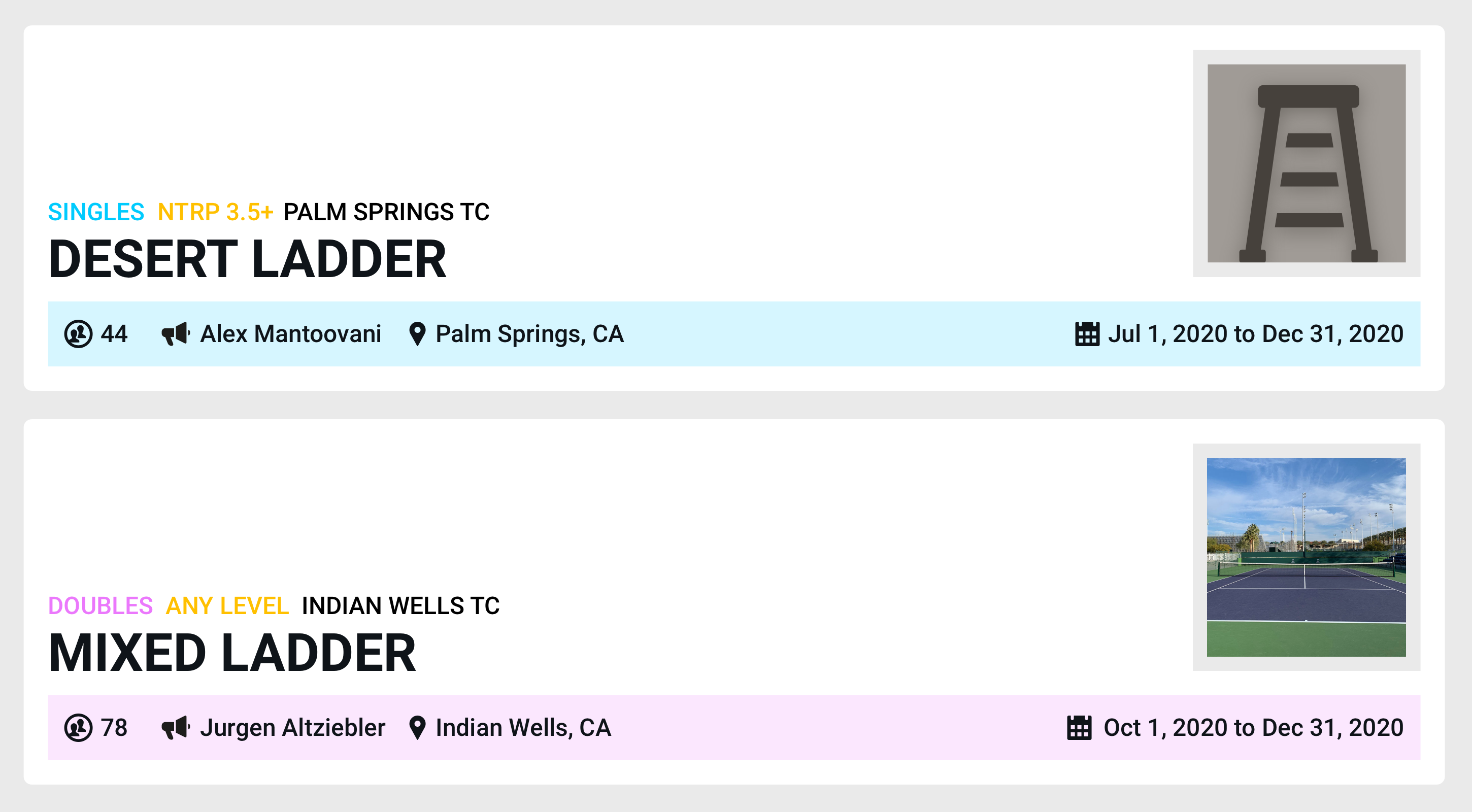Screen dimensions: 1472x812
Task: Click the Oct 1, 2020 to Dec 31, 2020 dates
Action: point(1254,727)
